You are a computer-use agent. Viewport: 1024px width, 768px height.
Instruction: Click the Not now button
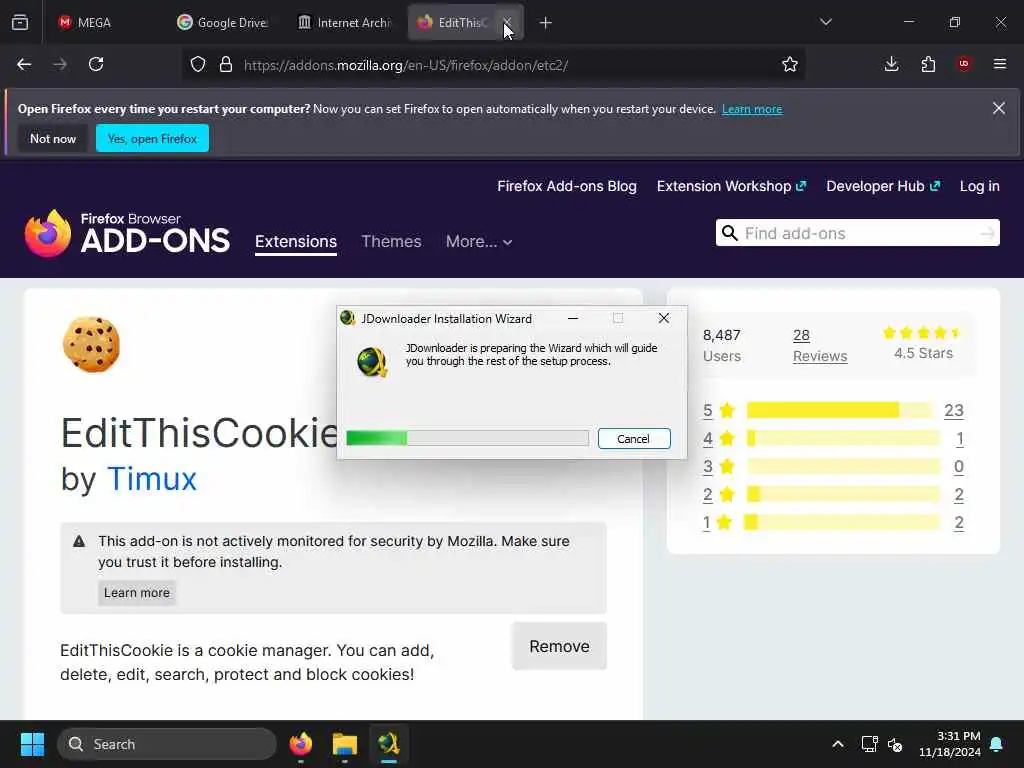53,138
